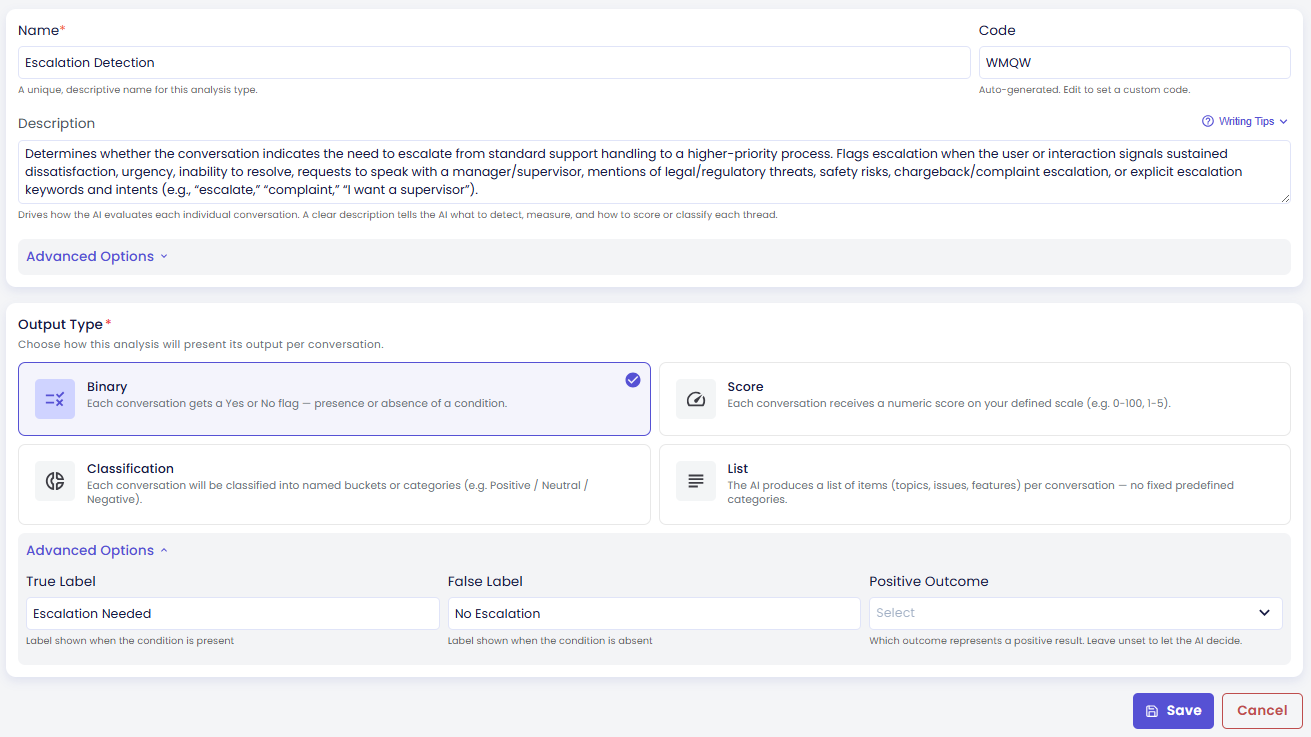Click the True Label input field
1311x737 pixels.
point(233,613)
